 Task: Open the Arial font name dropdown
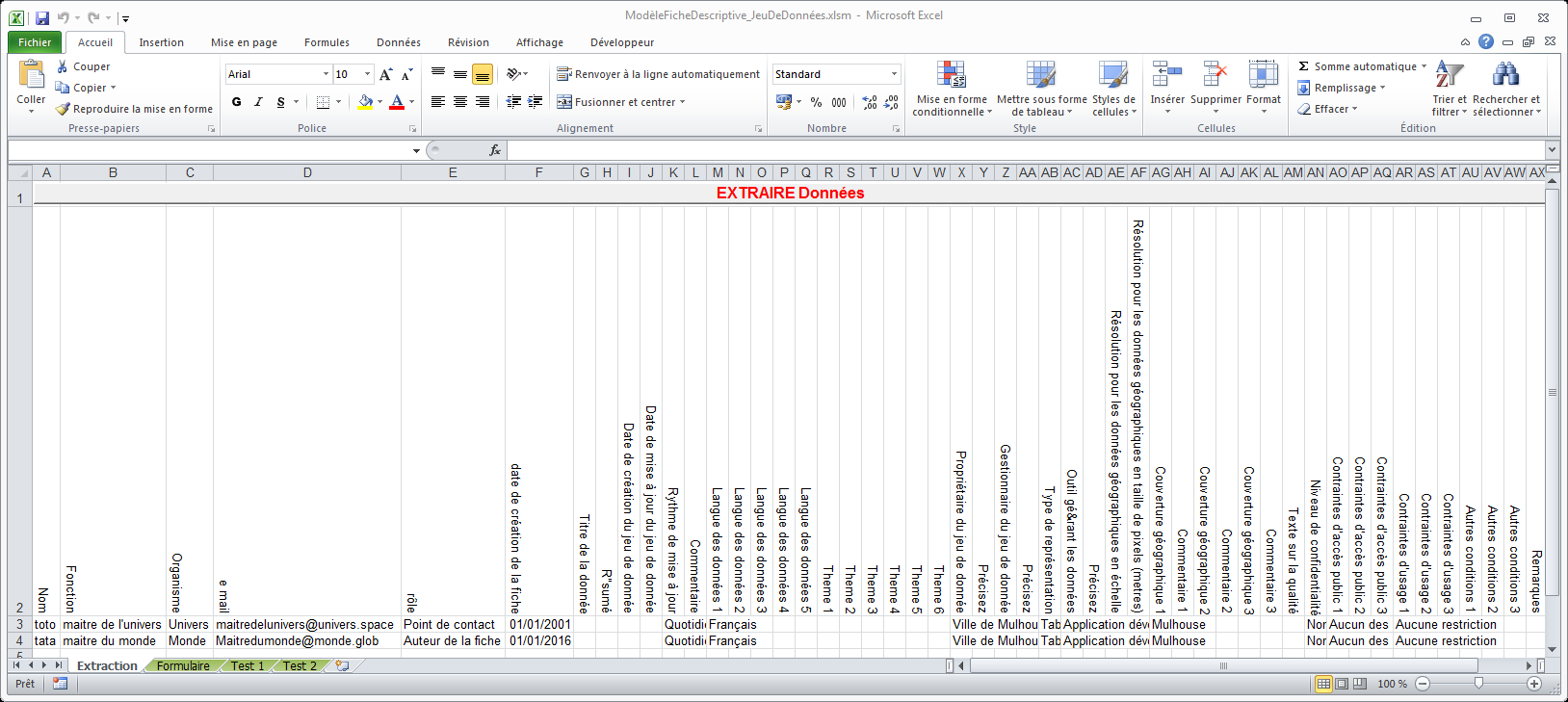coord(325,74)
